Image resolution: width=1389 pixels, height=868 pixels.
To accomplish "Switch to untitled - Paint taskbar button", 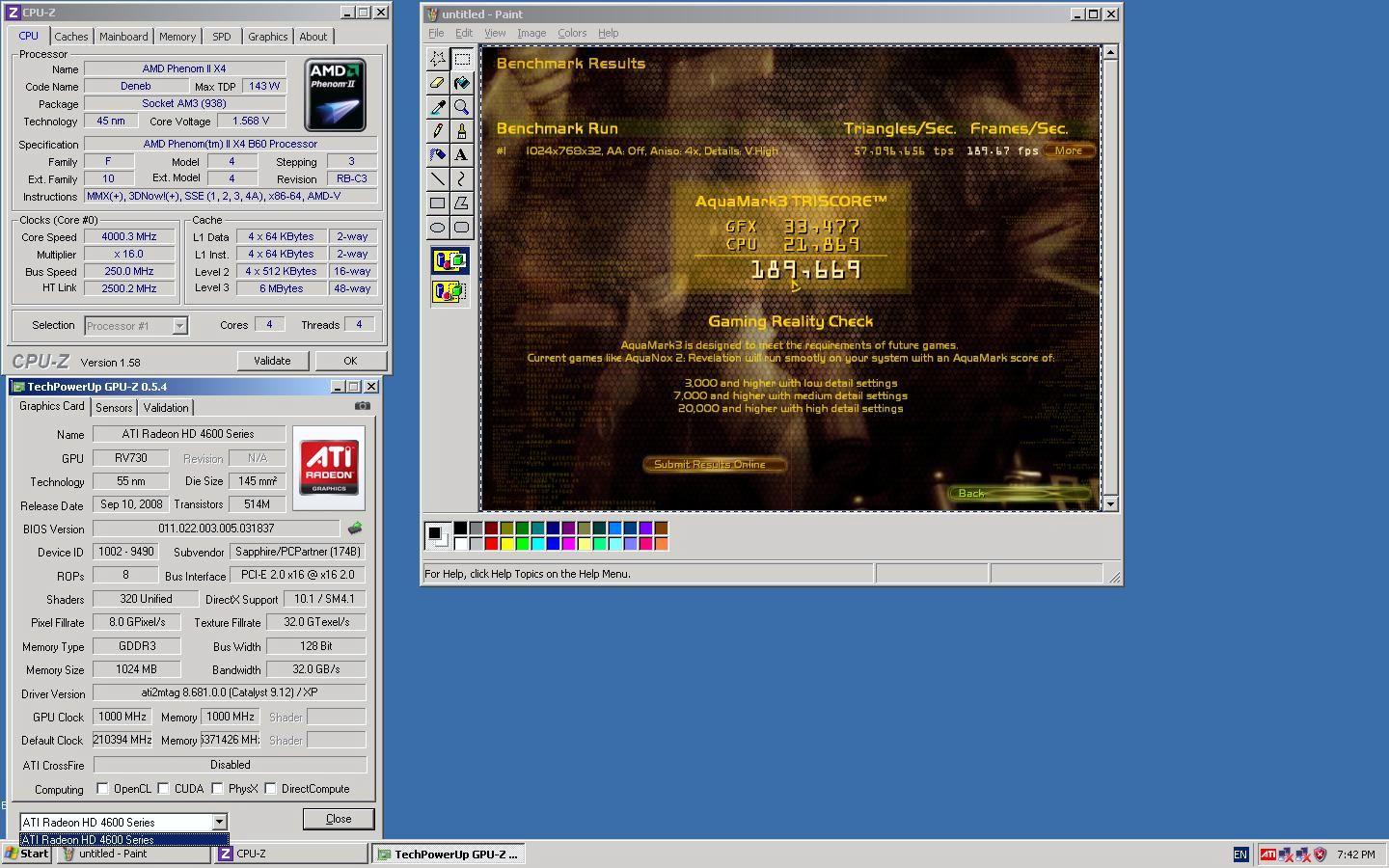I will [x=134, y=854].
